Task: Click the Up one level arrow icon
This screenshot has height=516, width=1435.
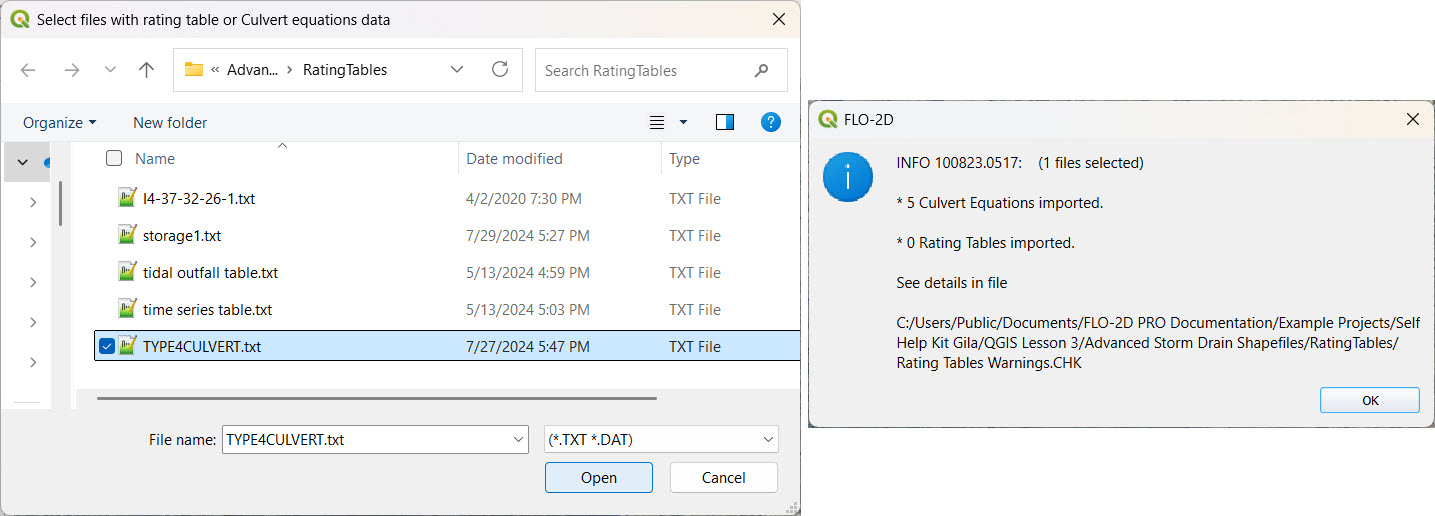Action: point(146,70)
